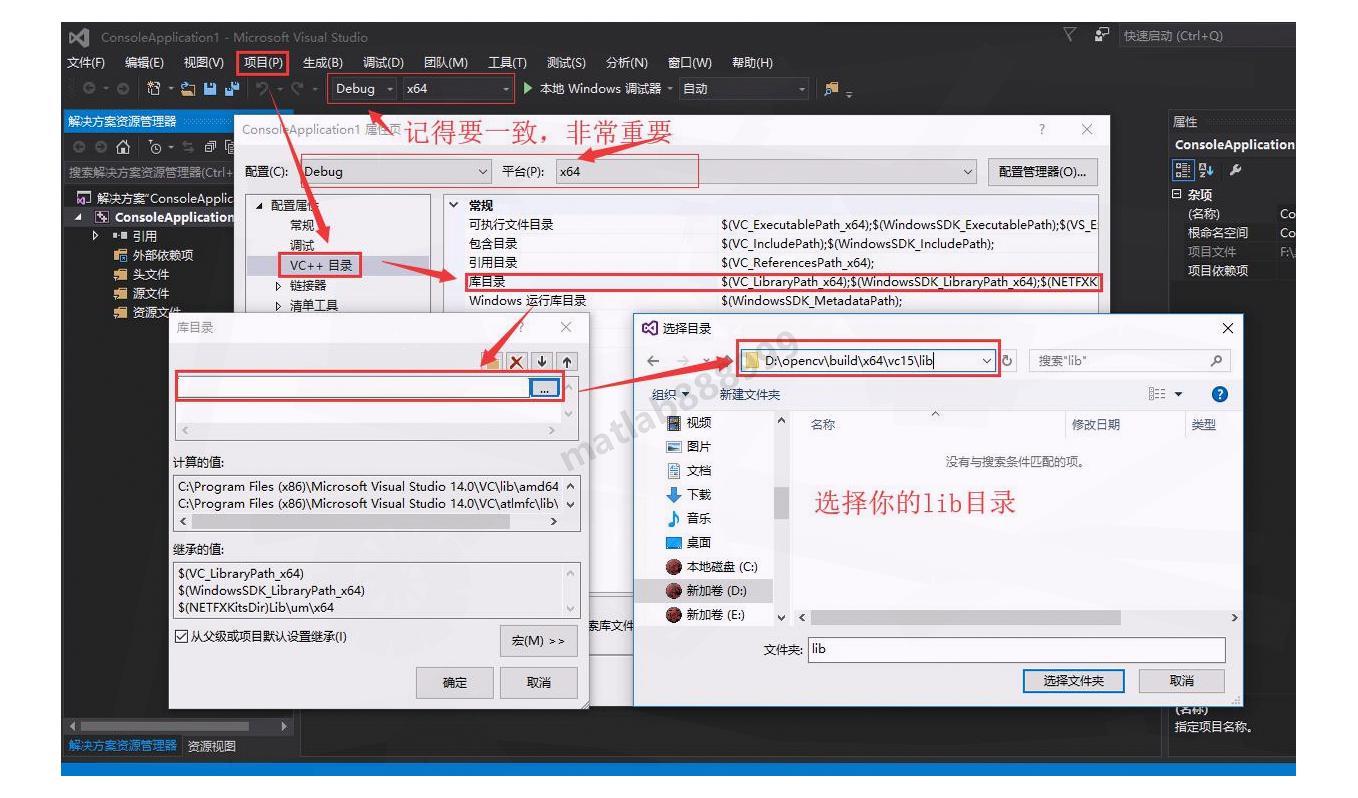This screenshot has width=1358, height=798.
Task: Click the ellipsis browse button in edit line
Action: pyautogui.click(x=543, y=390)
